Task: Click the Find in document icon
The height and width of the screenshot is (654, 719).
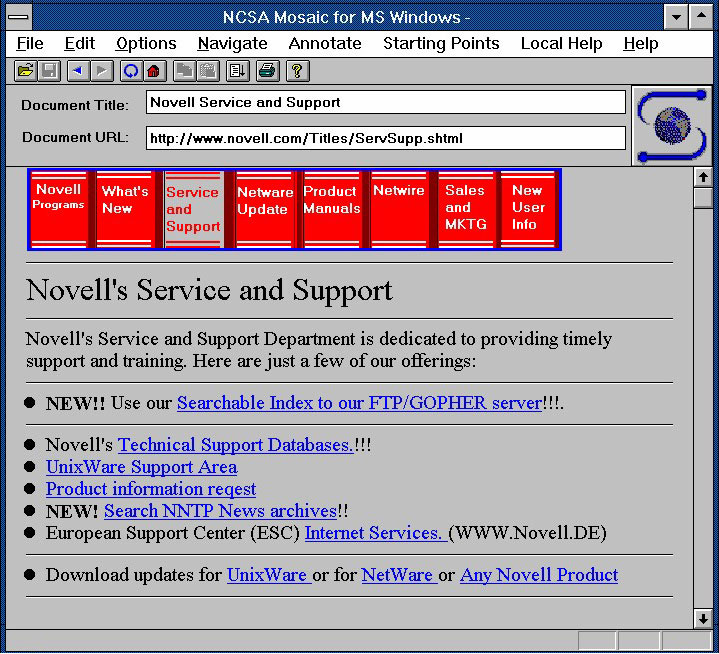Action: tap(238, 71)
